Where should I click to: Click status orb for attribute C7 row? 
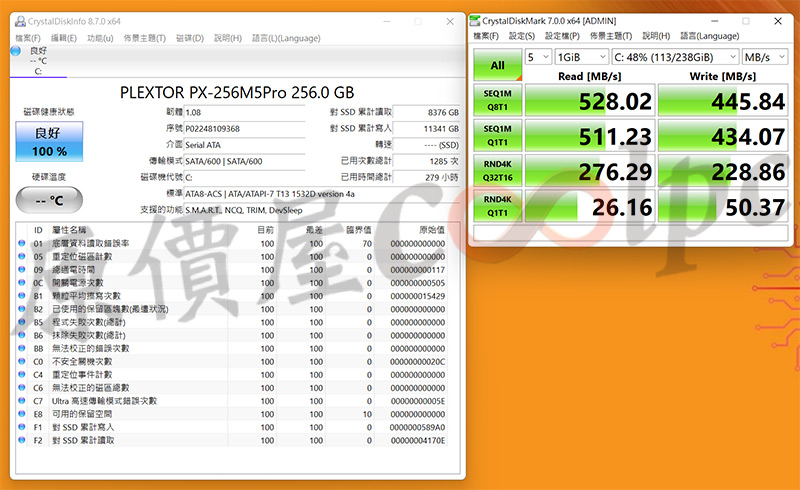pyautogui.click(x=21, y=401)
